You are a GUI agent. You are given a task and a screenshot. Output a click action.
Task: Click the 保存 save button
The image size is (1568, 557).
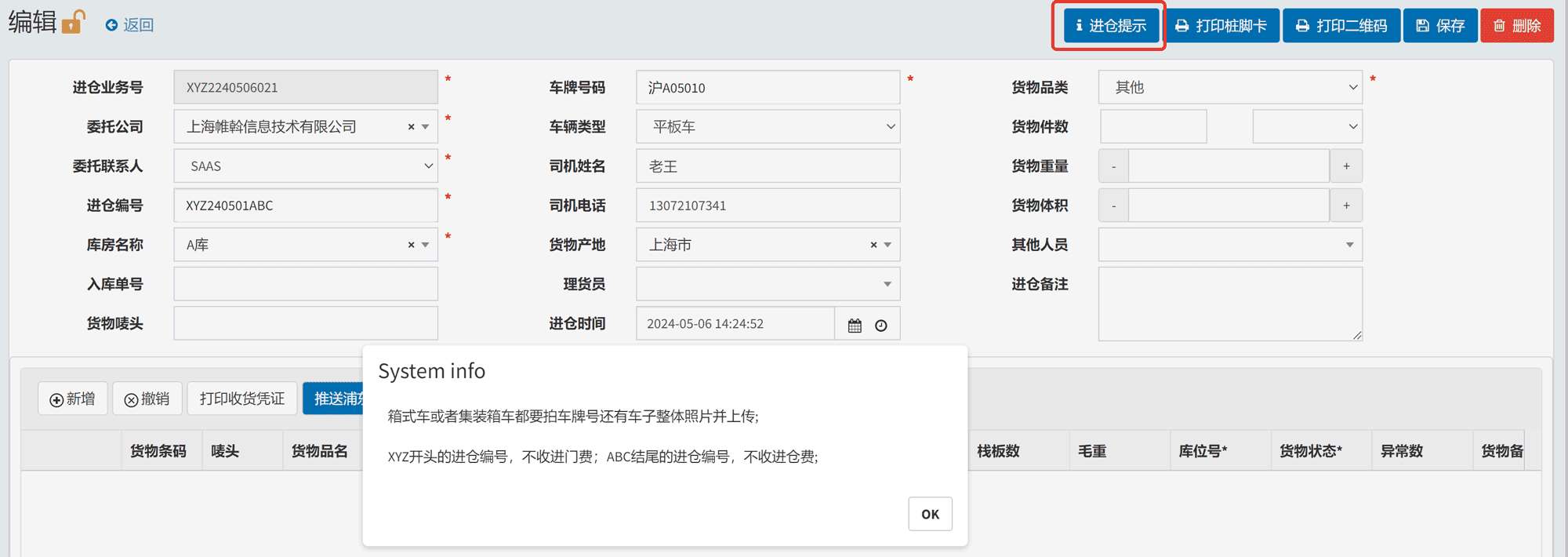coord(1440,26)
